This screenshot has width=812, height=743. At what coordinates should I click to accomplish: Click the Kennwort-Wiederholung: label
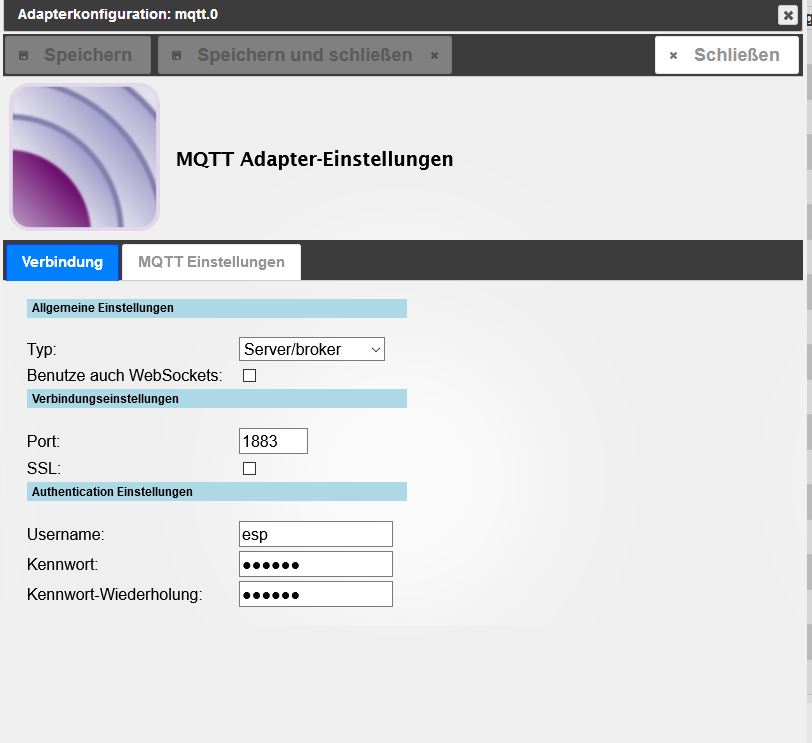click(114, 594)
